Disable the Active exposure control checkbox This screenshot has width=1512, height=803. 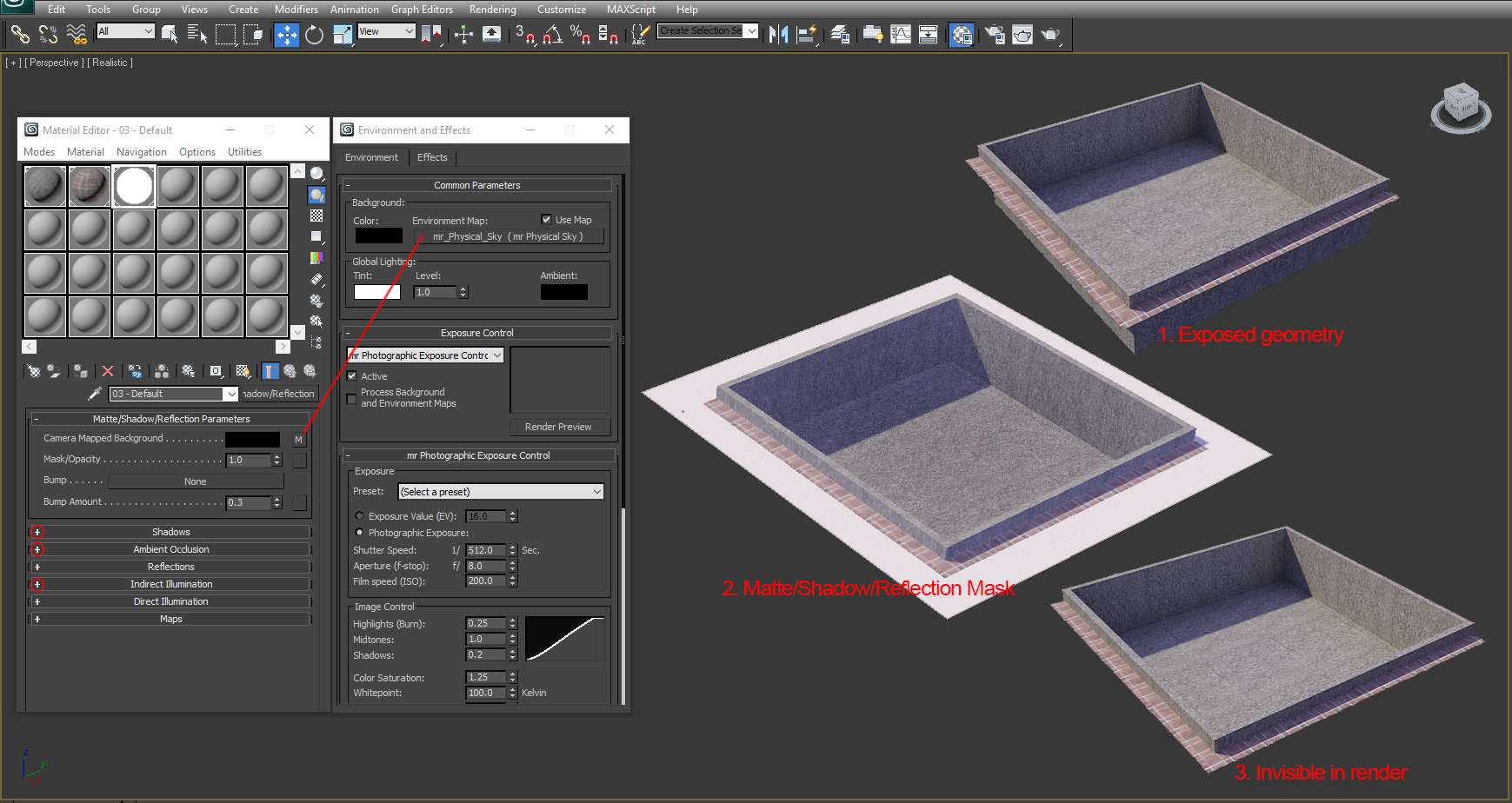tap(352, 376)
